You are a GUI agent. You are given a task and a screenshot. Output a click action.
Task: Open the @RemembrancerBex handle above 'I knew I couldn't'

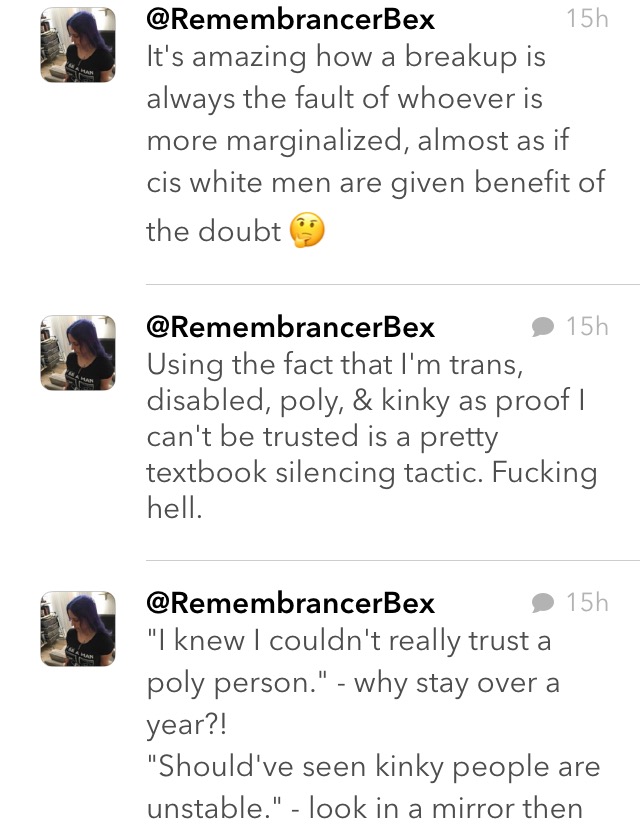[x=290, y=603]
